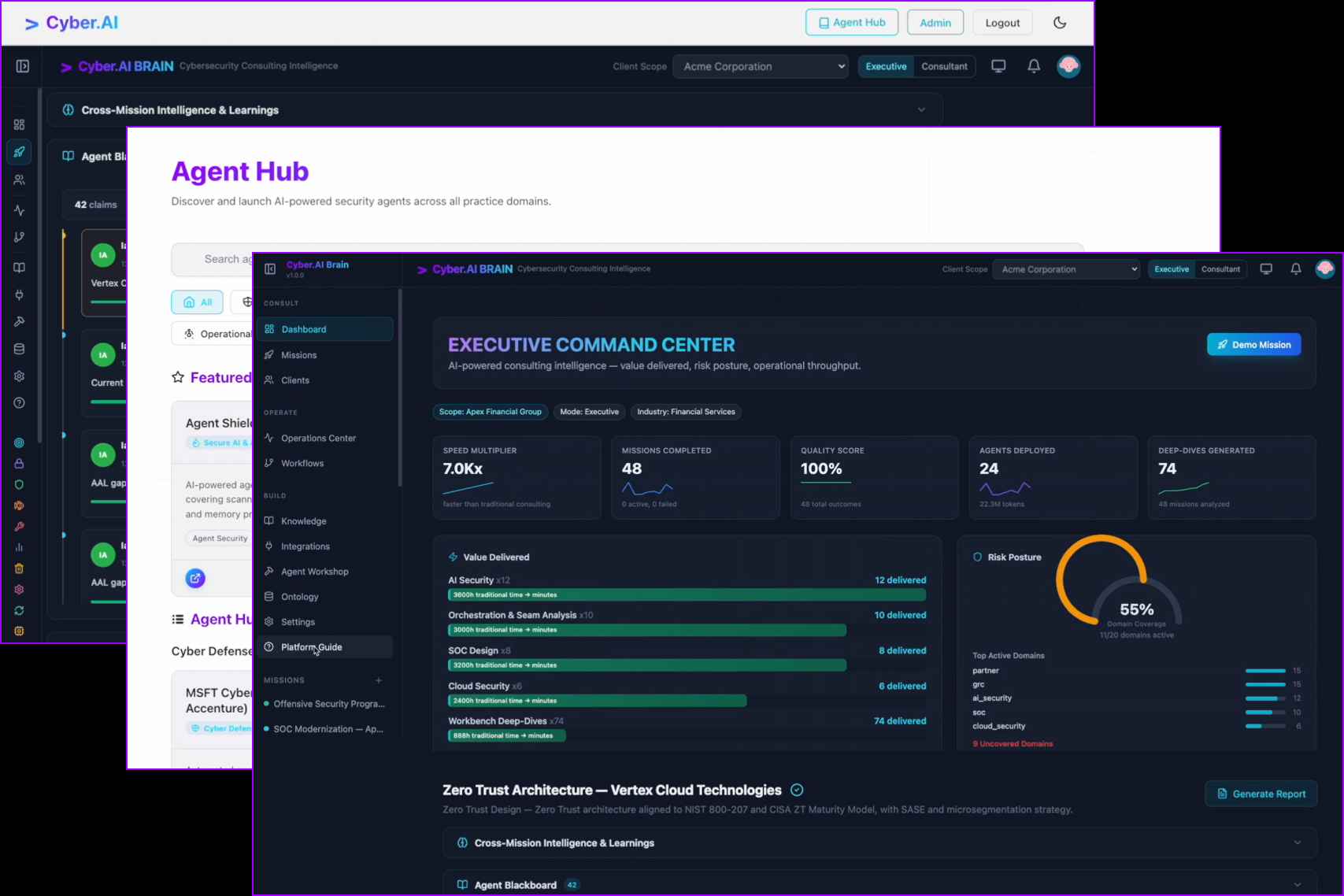Expand Cross-Mission Intelligence & Learnings in front window
Viewport: 1344px width, 896px height.
879,843
